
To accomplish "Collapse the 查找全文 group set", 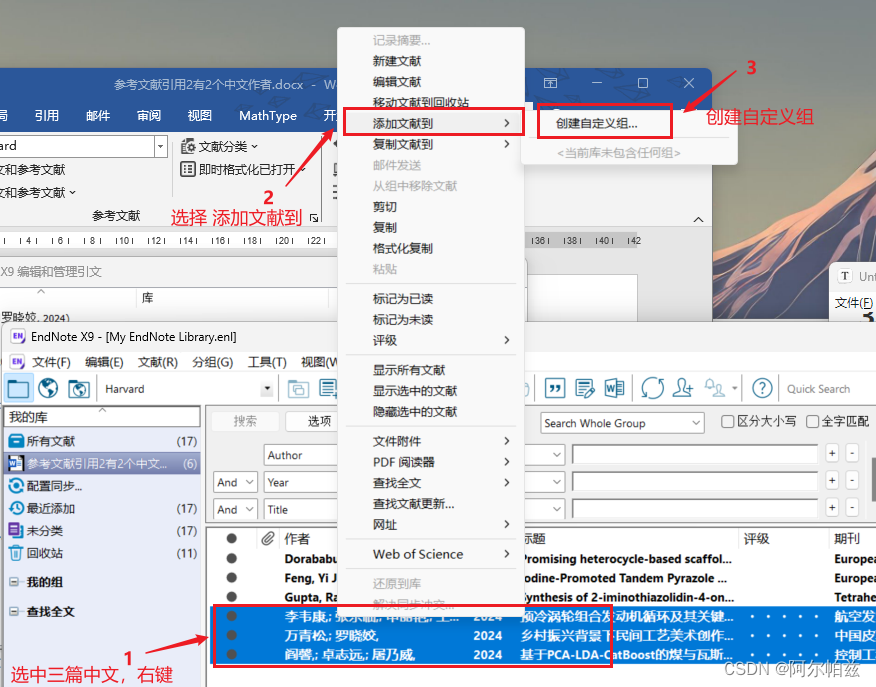I will [13, 612].
